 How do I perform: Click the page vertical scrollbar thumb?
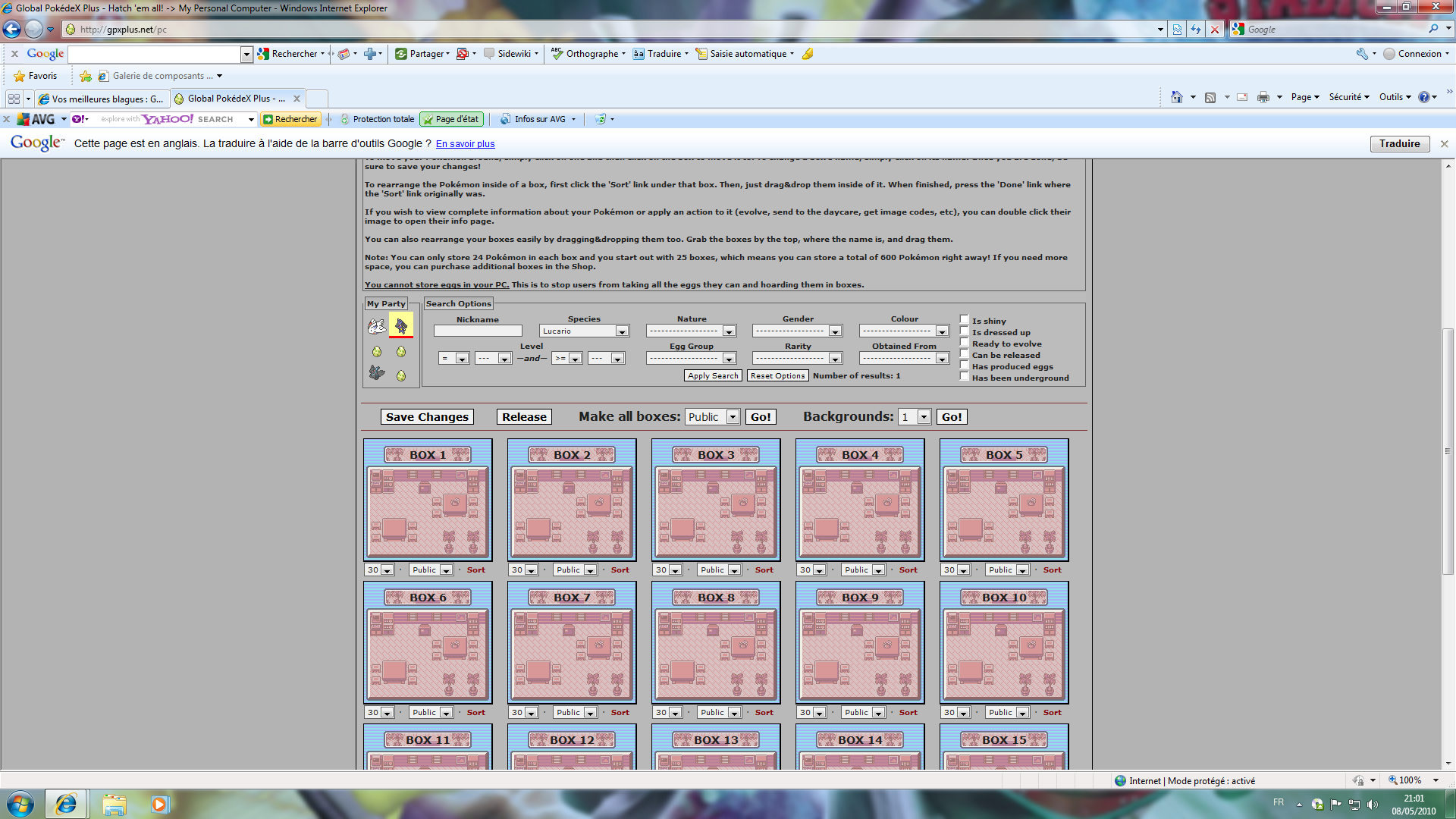click(1448, 451)
